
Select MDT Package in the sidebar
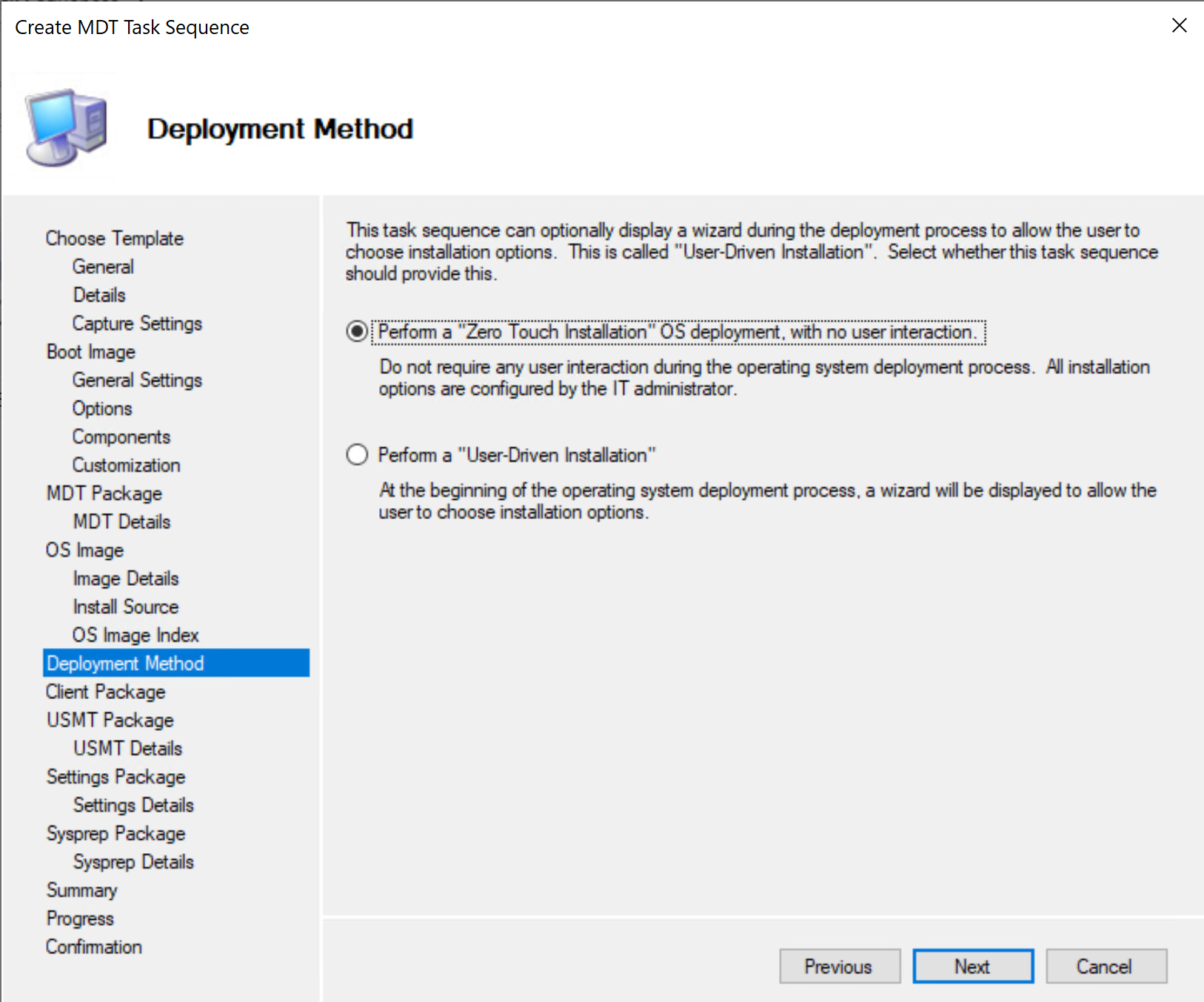click(104, 493)
